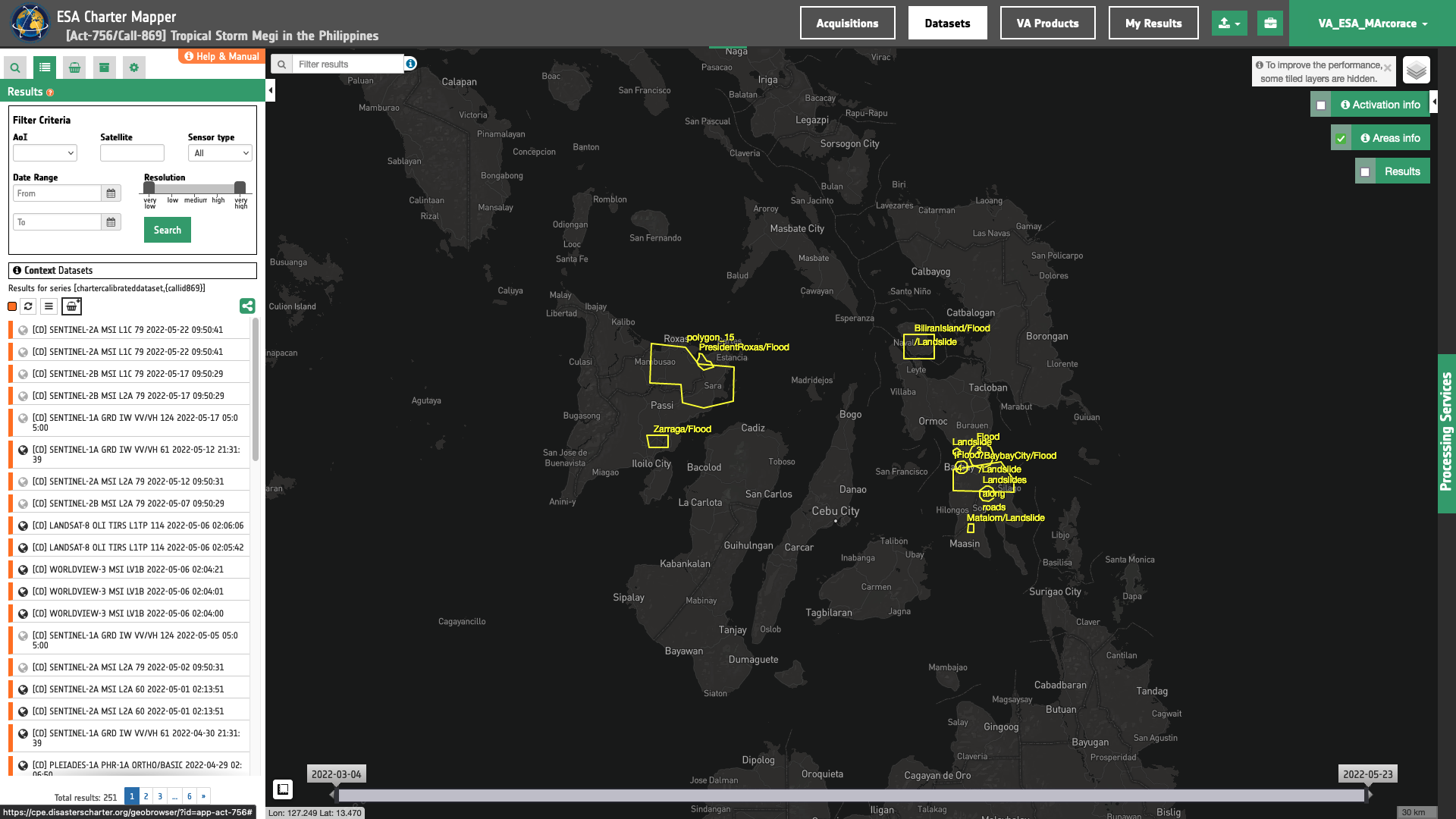Click the green share results icon

click(247, 306)
